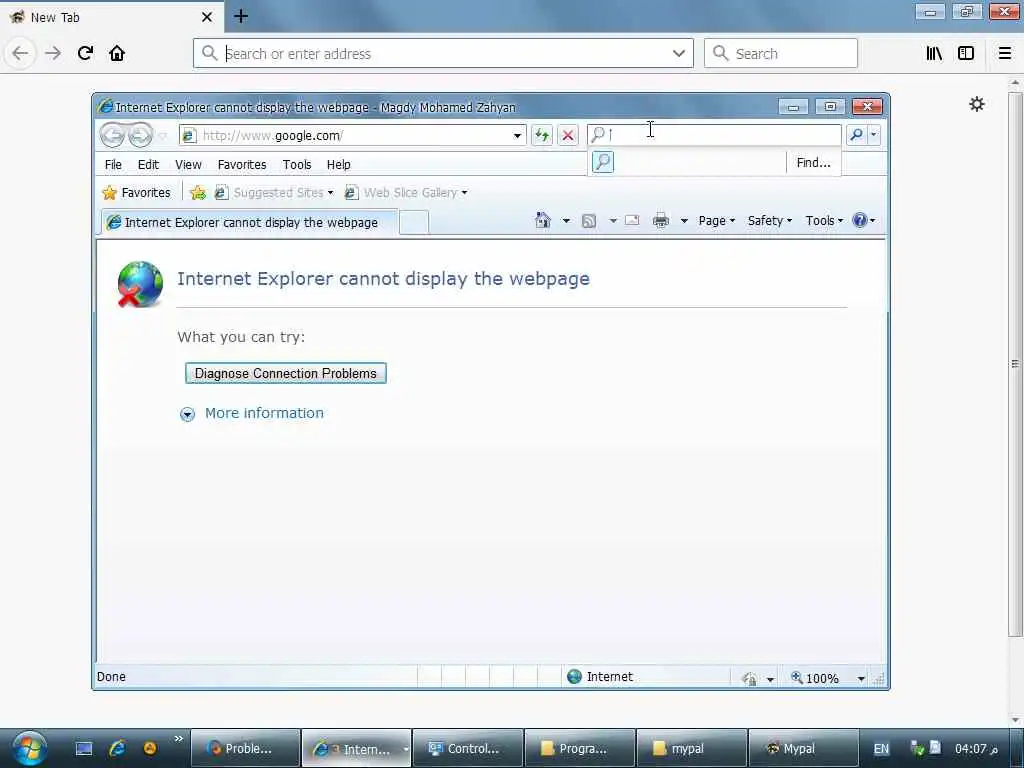Click the Print icon in command bar
Screen dimensions: 1024x768
tap(661, 221)
